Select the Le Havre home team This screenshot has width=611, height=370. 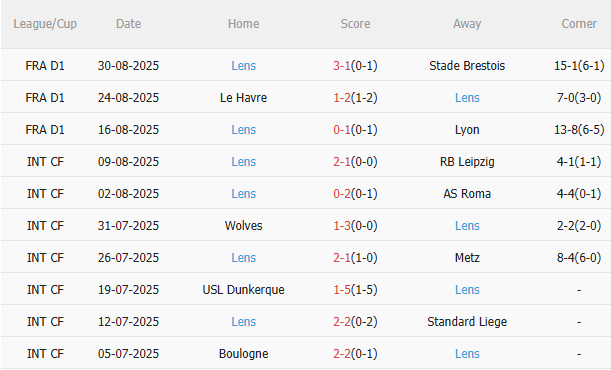click(x=244, y=97)
